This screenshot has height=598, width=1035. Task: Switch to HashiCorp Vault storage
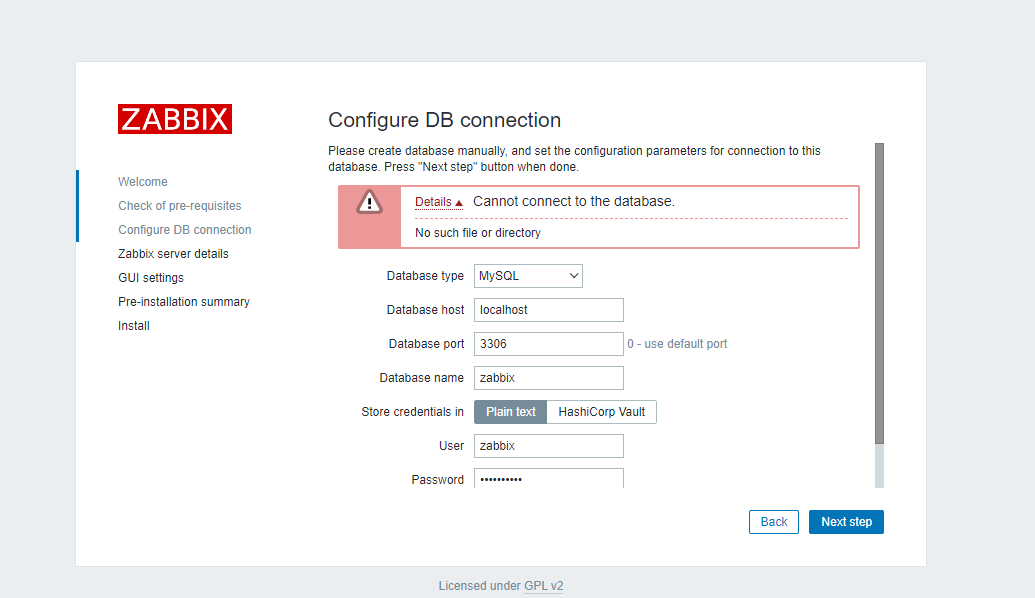click(601, 412)
